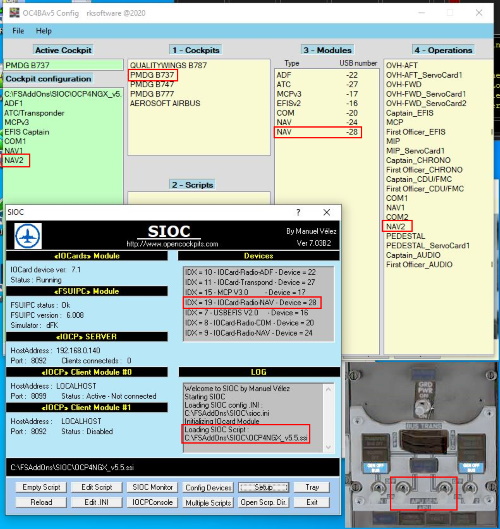The width and height of the screenshot is (500, 529).
Task: Select ADF1 in Cockpit configuration
Action: pyautogui.click(x=13, y=103)
